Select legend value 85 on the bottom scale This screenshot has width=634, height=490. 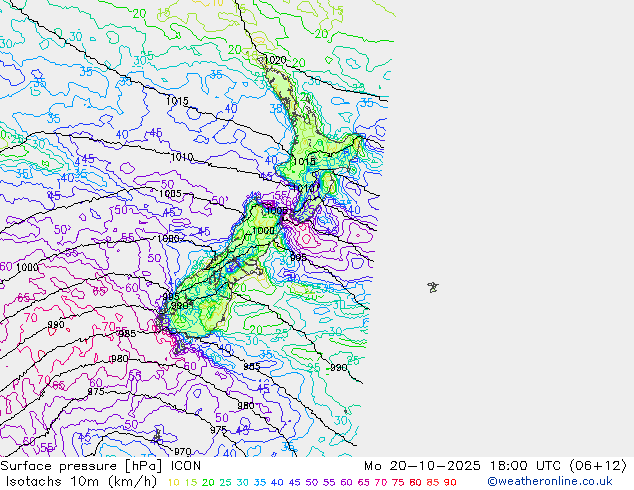433,482
